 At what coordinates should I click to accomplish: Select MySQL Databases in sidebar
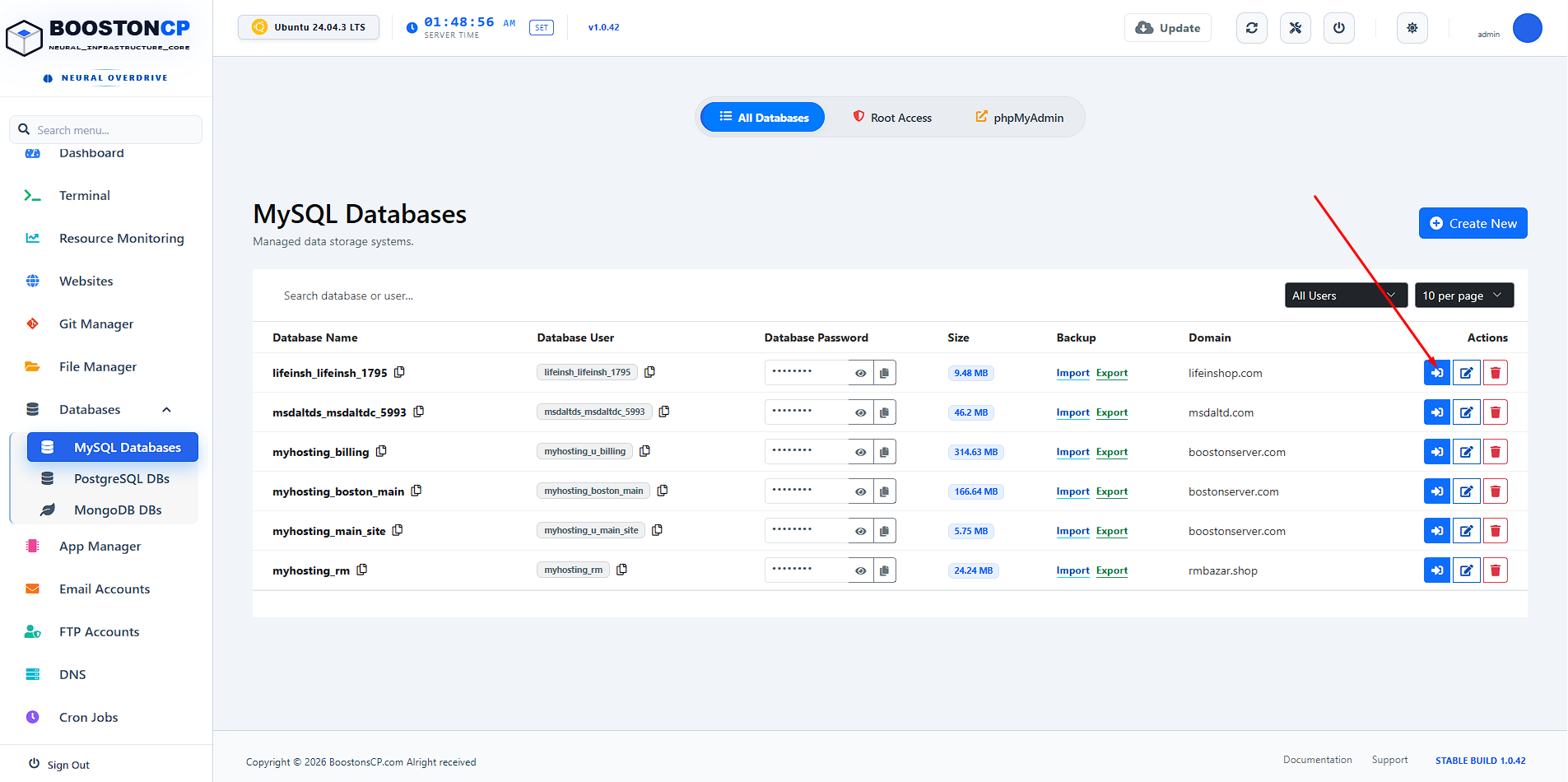tap(113, 447)
